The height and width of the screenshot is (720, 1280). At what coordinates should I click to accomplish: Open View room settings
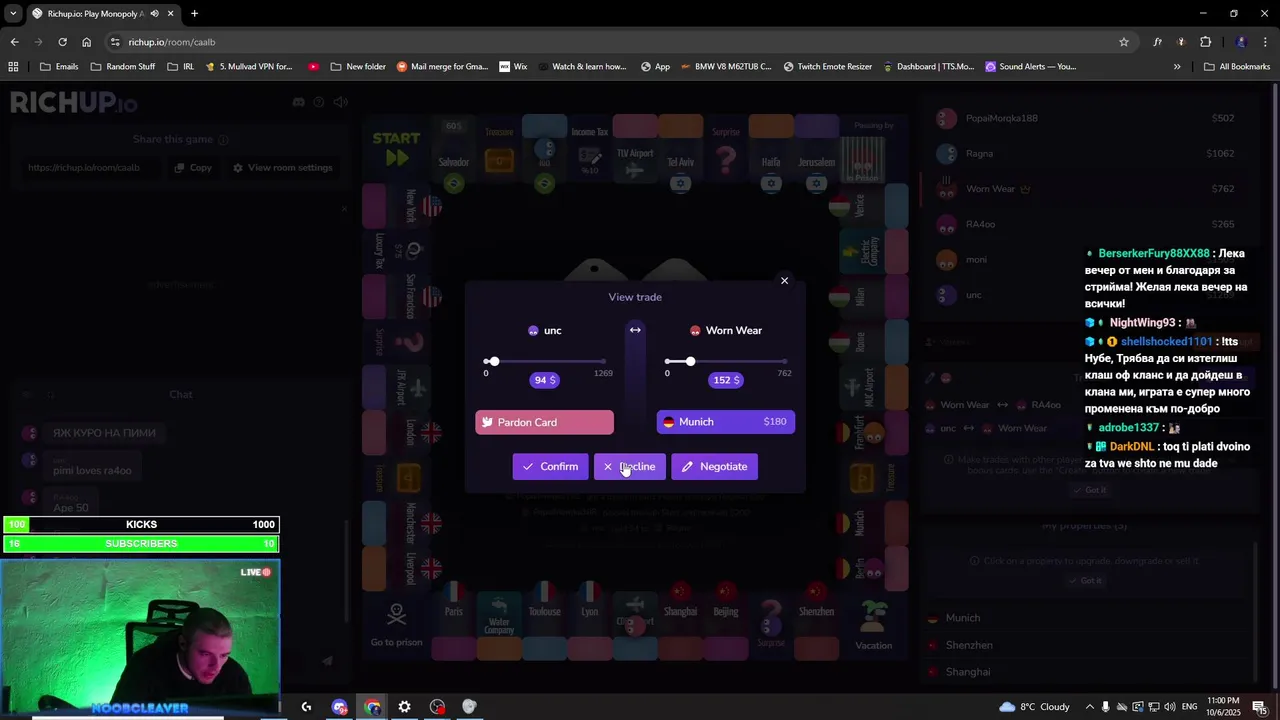click(282, 167)
